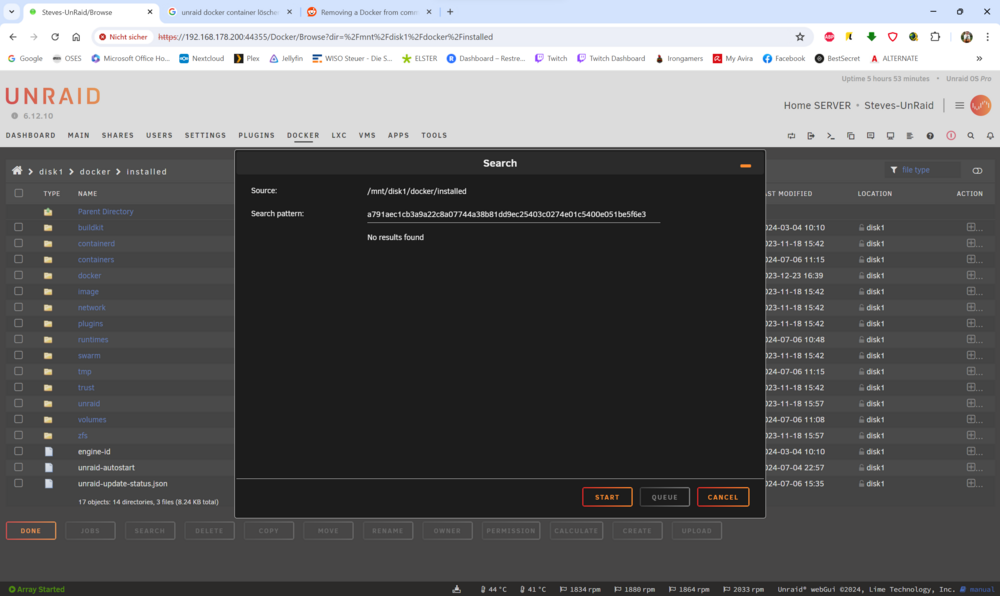This screenshot has width=1000, height=596.
Task: Check the box for the containerd folder
Action: 18,243
